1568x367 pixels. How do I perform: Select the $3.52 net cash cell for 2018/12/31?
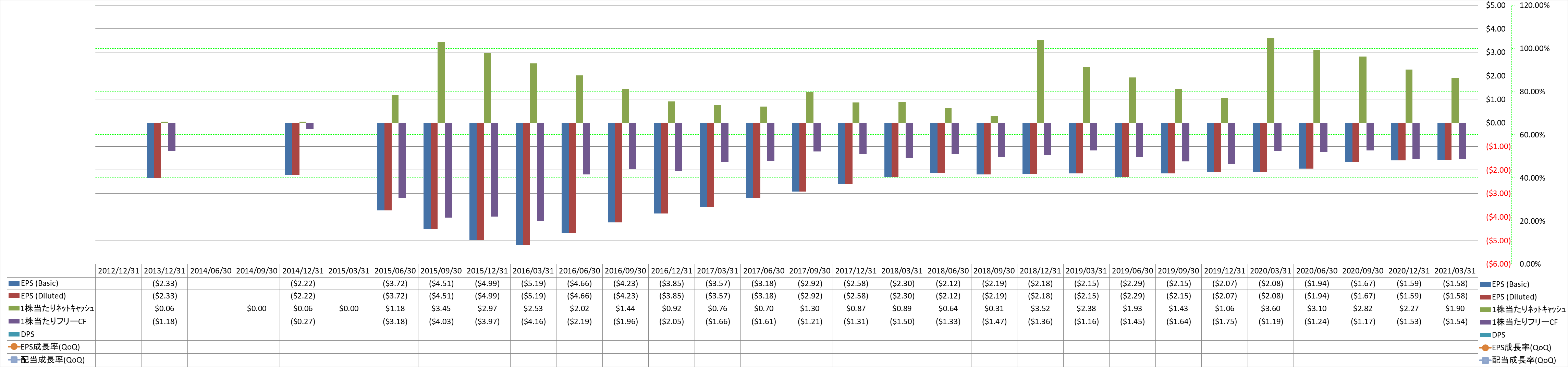point(1040,308)
